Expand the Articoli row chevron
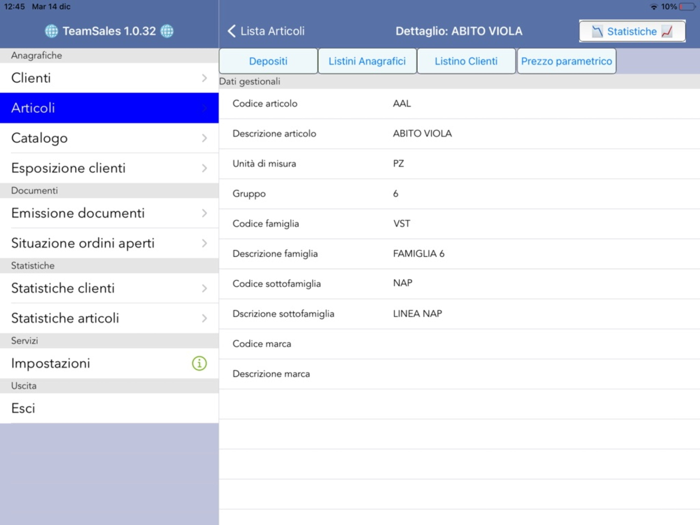This screenshot has height=525, width=700. coord(204,108)
